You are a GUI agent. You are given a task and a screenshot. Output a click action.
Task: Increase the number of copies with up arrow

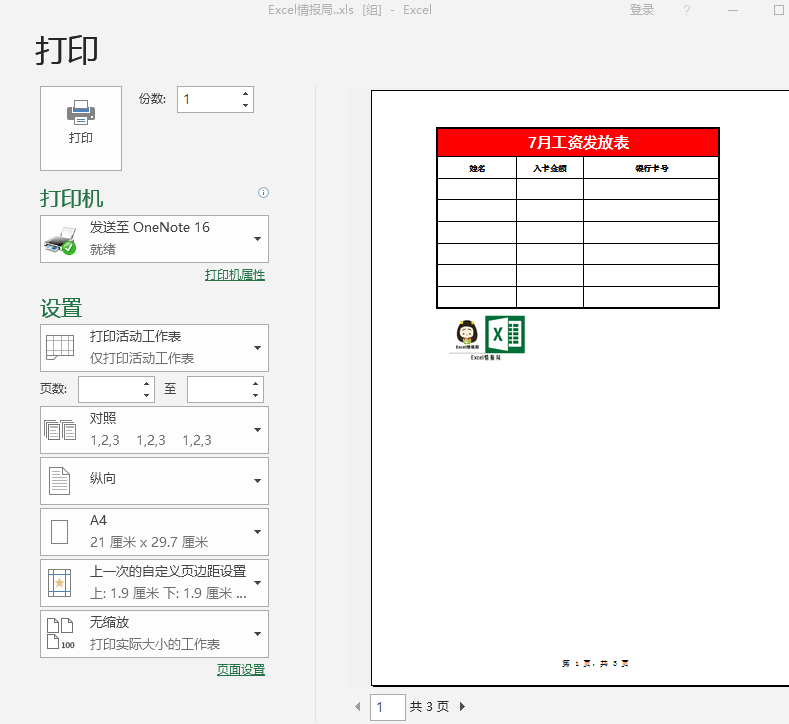(245, 94)
